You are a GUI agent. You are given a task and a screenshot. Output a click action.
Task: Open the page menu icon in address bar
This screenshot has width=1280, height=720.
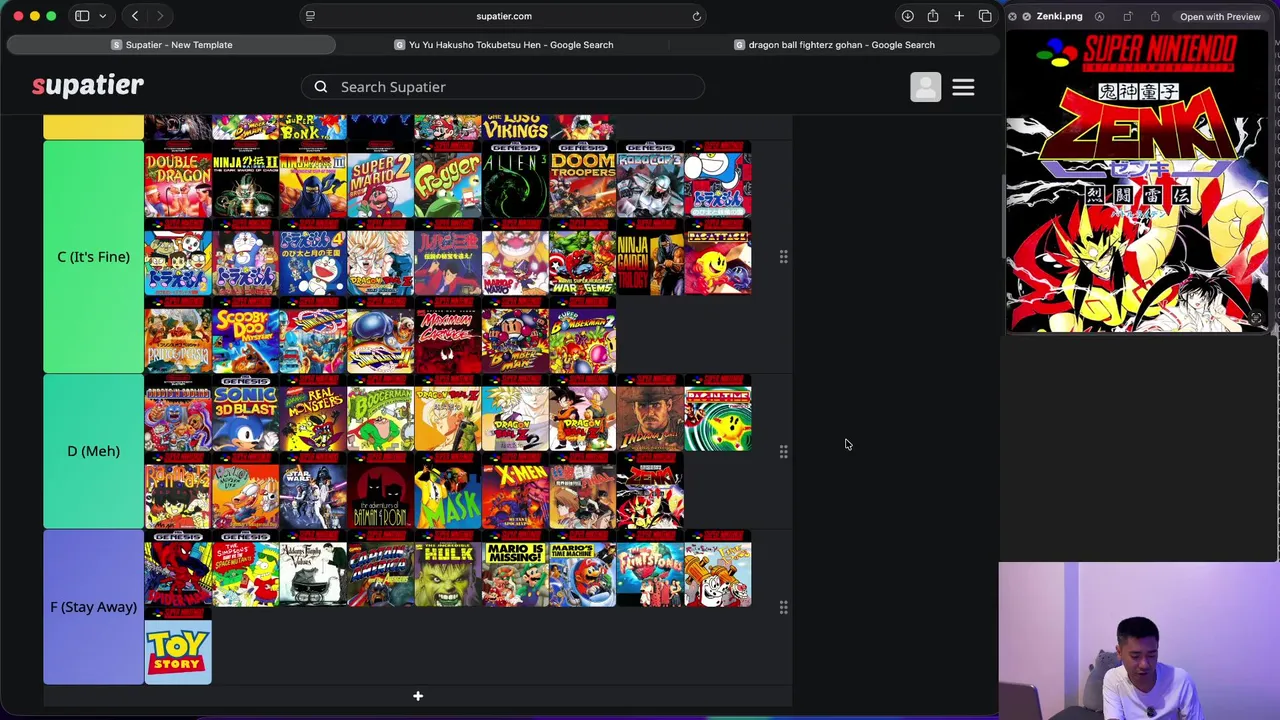(310, 16)
